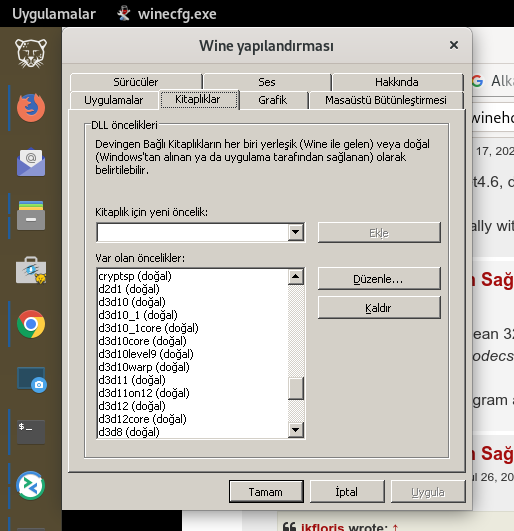Select d3d10level9 (doğal) entry
The image size is (514, 531).
coord(192,354)
